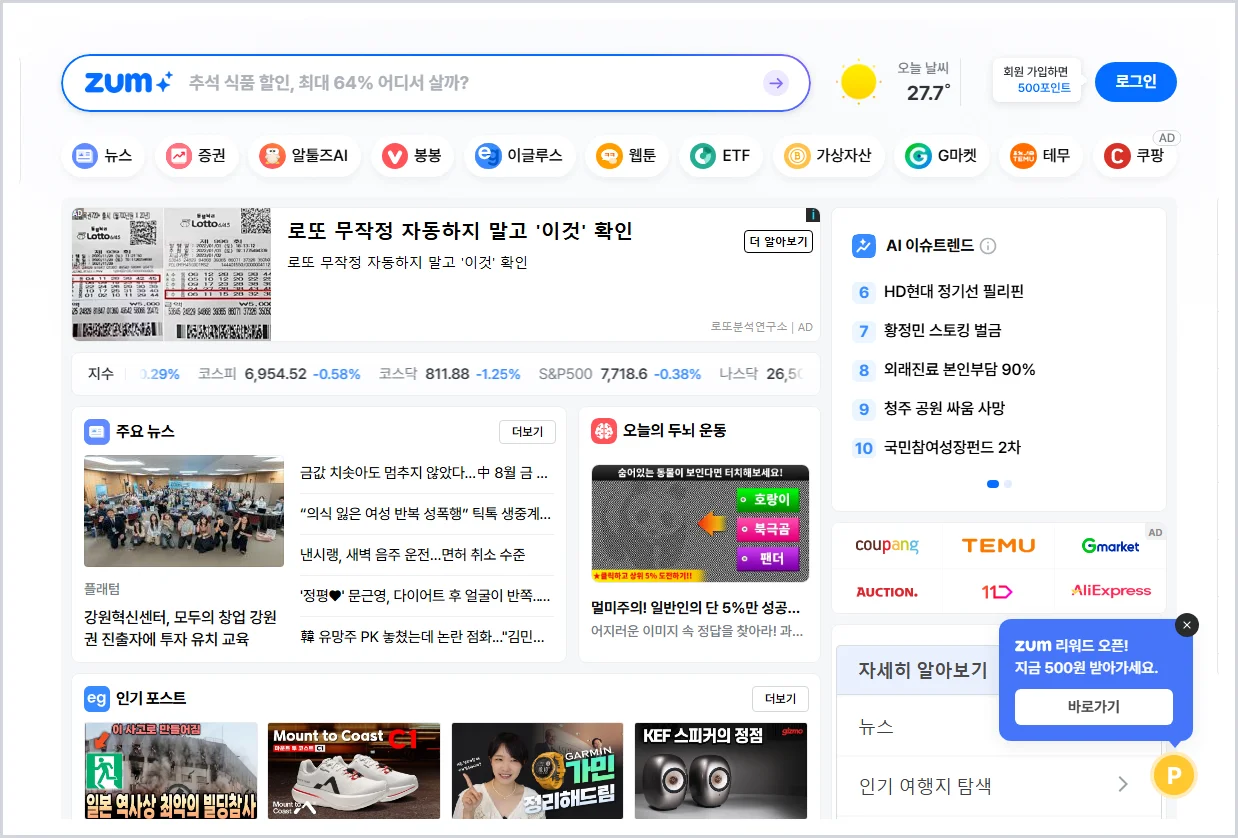Image resolution: width=1238 pixels, height=838 pixels.
Task: Open ETF shortcut
Action: coord(720,156)
